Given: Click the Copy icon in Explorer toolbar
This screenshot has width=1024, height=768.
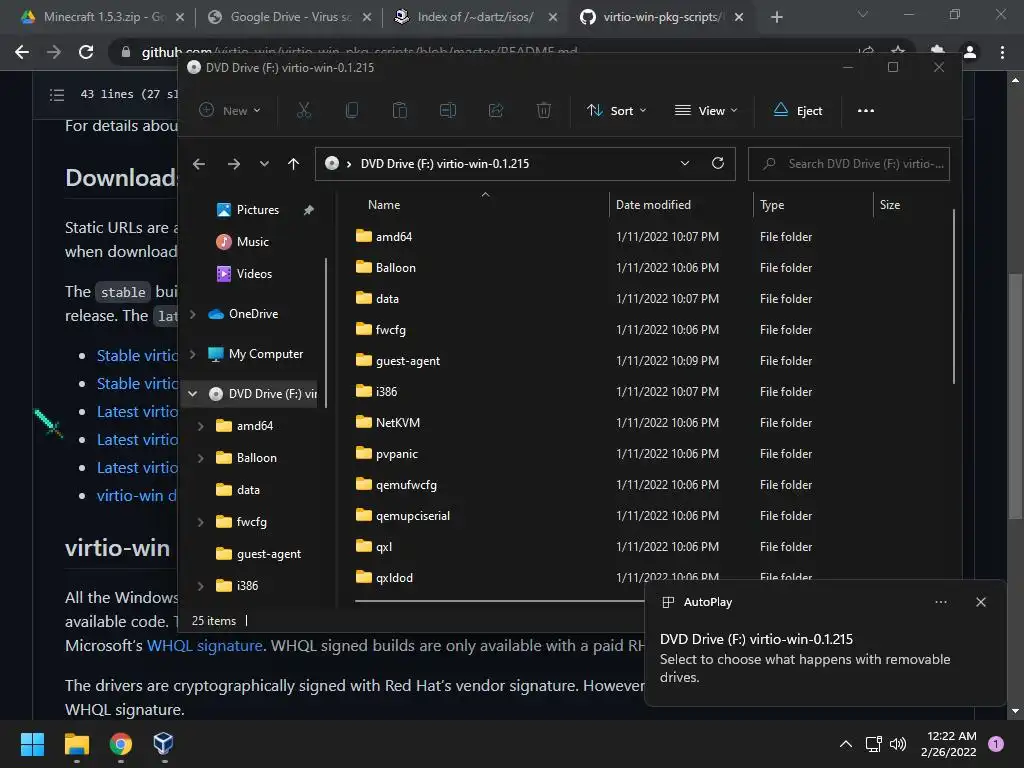Looking at the screenshot, I should 351,110.
